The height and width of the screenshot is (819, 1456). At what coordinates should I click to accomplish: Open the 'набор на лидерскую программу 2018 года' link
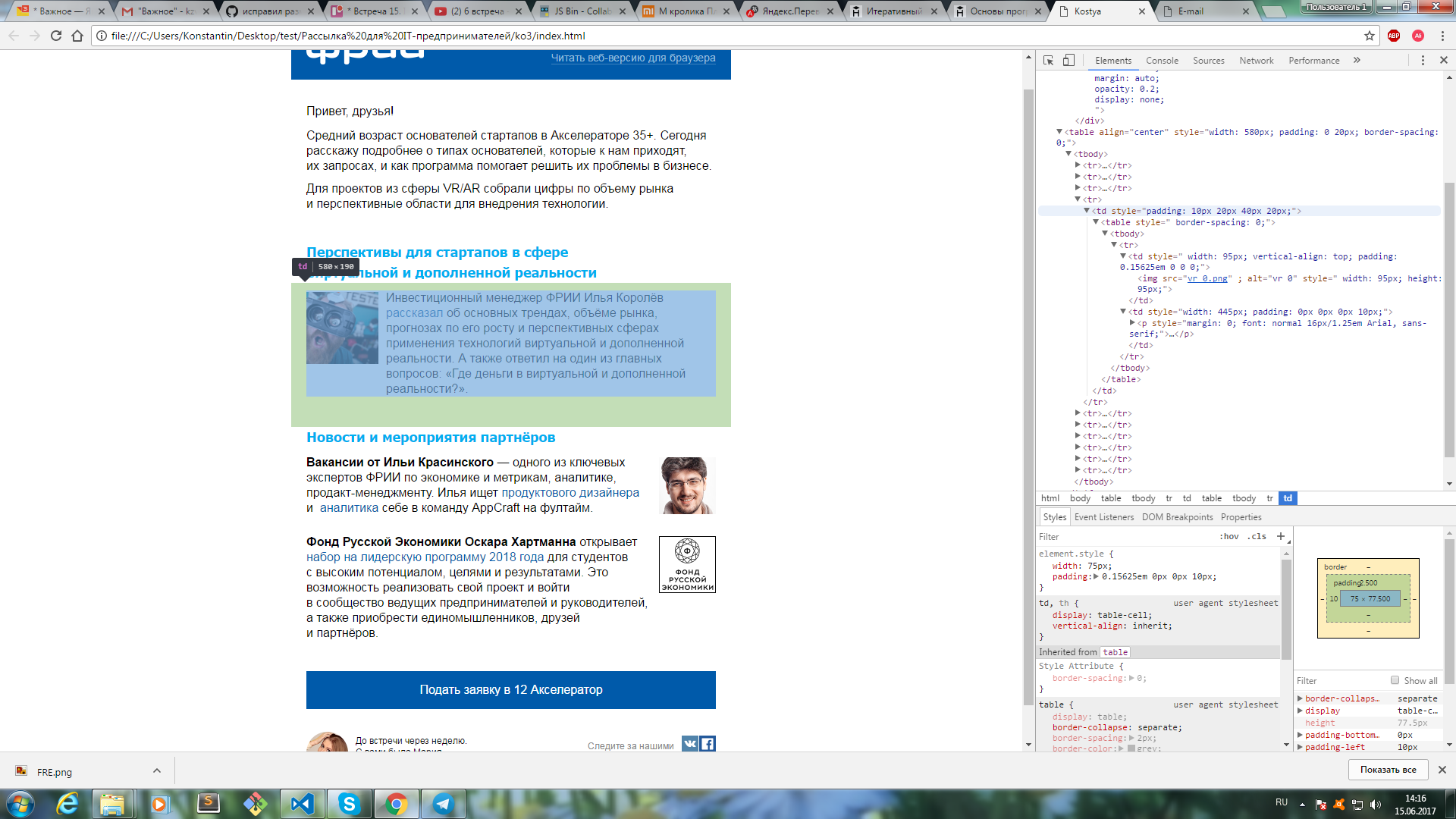tap(425, 557)
